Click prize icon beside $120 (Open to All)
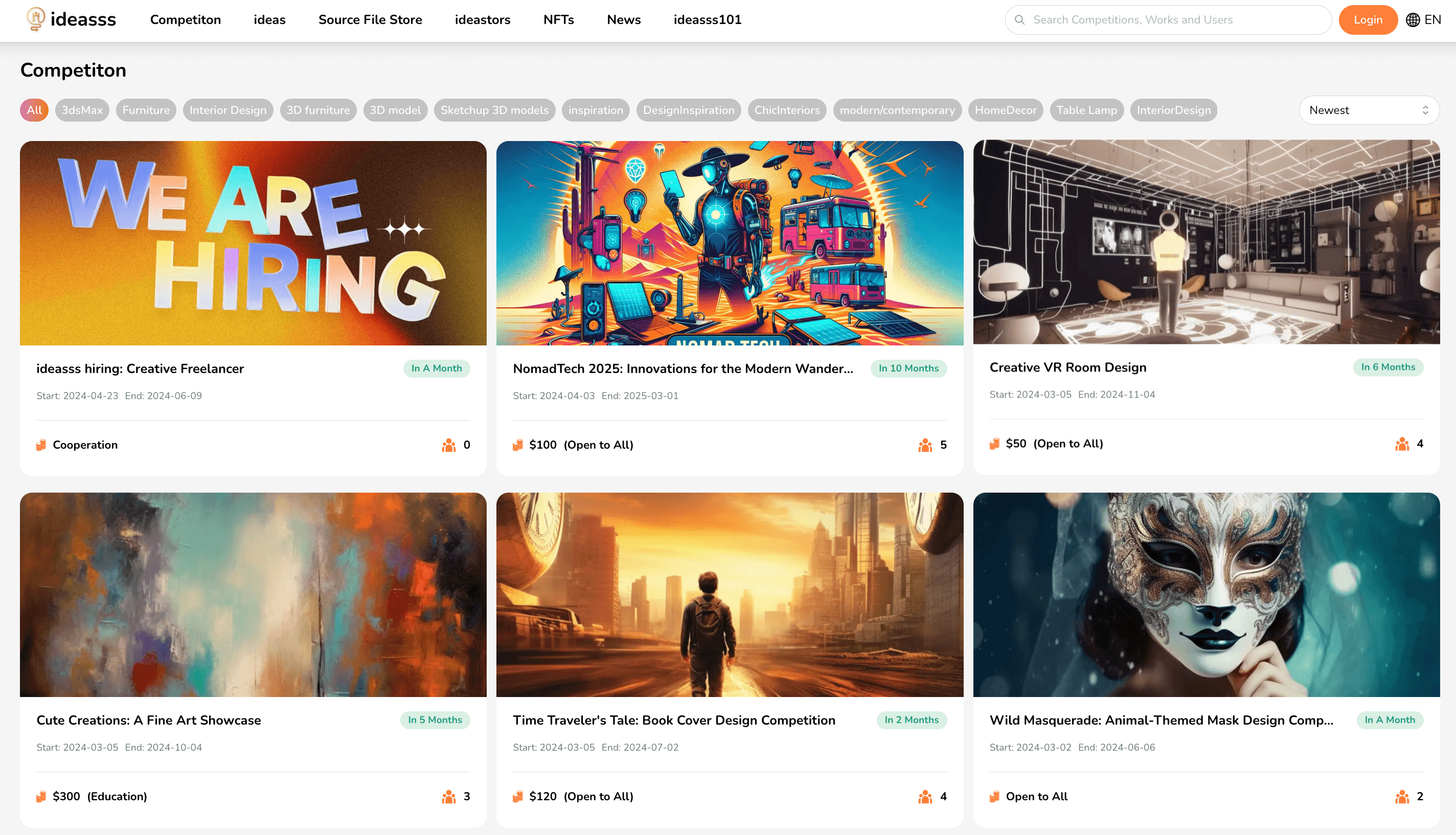This screenshot has height=835, width=1456. coord(517,797)
